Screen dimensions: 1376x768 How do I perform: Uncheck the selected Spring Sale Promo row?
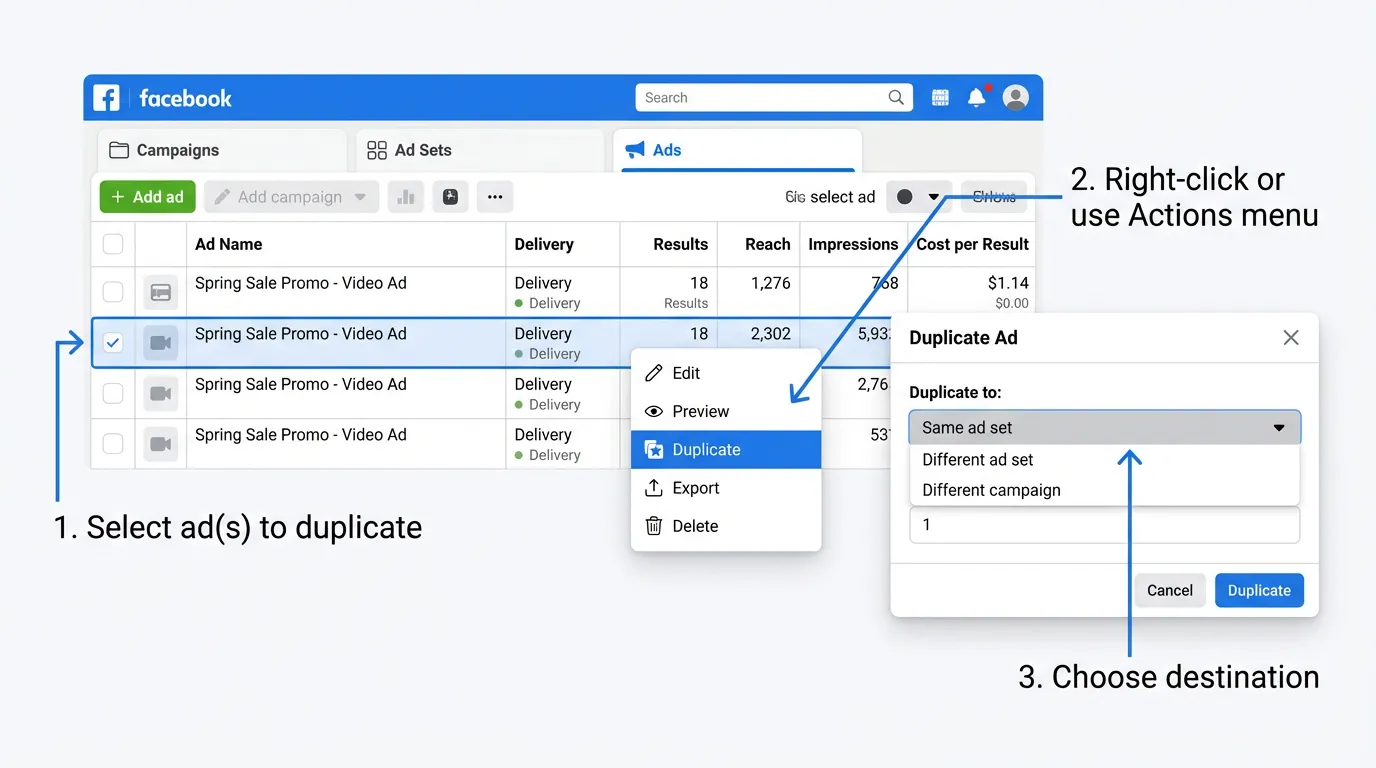tap(112, 341)
